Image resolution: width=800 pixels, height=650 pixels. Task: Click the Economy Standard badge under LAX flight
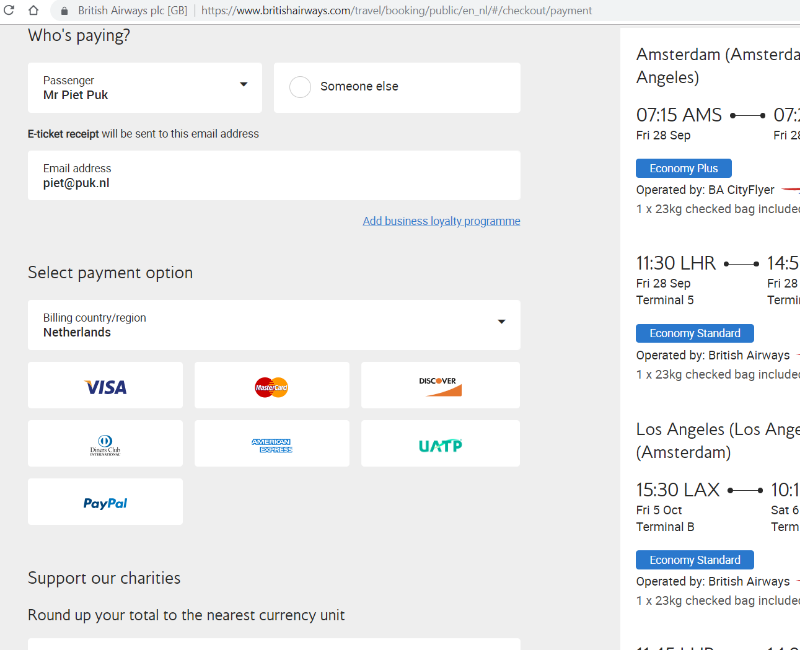695,560
